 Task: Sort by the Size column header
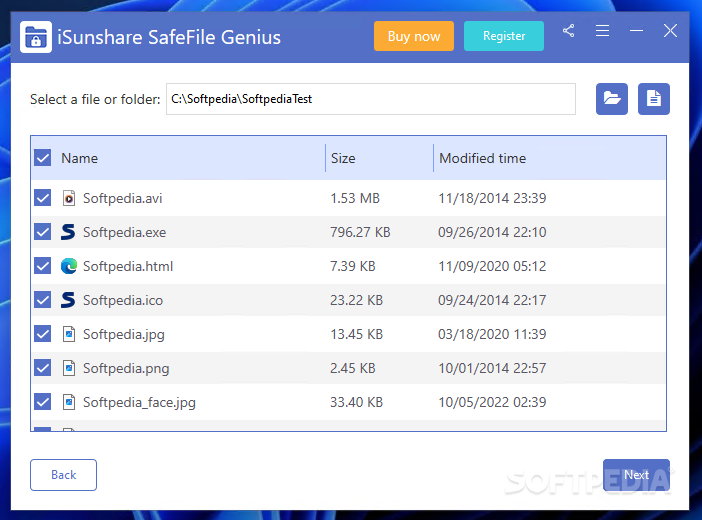click(343, 158)
